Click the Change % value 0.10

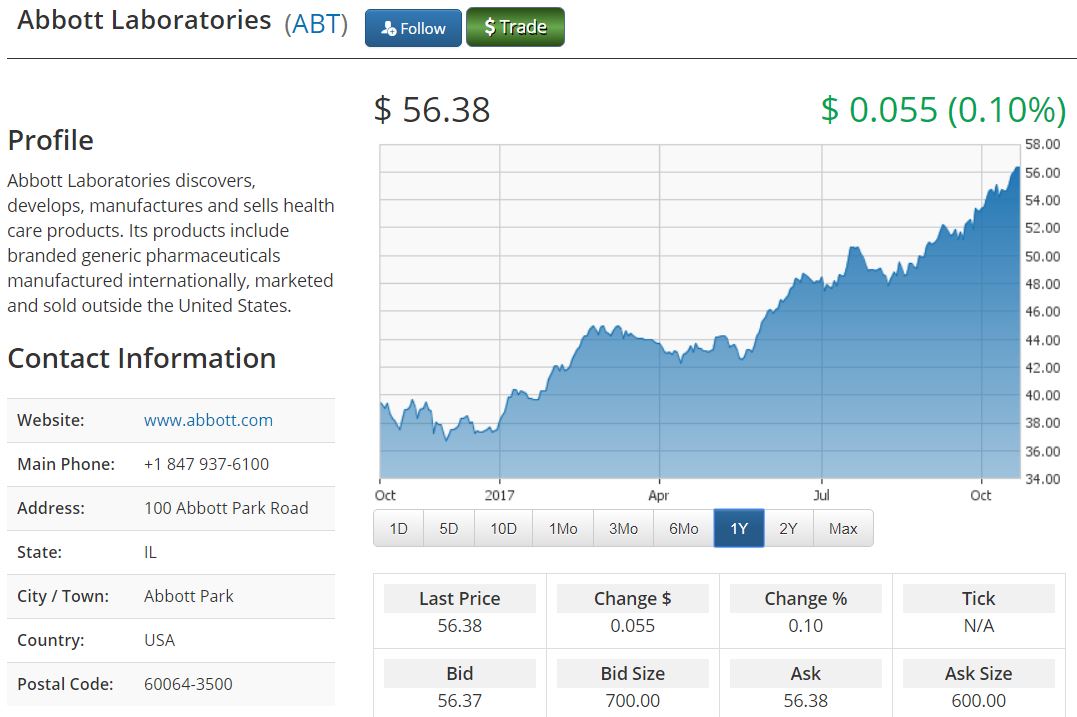(x=806, y=626)
